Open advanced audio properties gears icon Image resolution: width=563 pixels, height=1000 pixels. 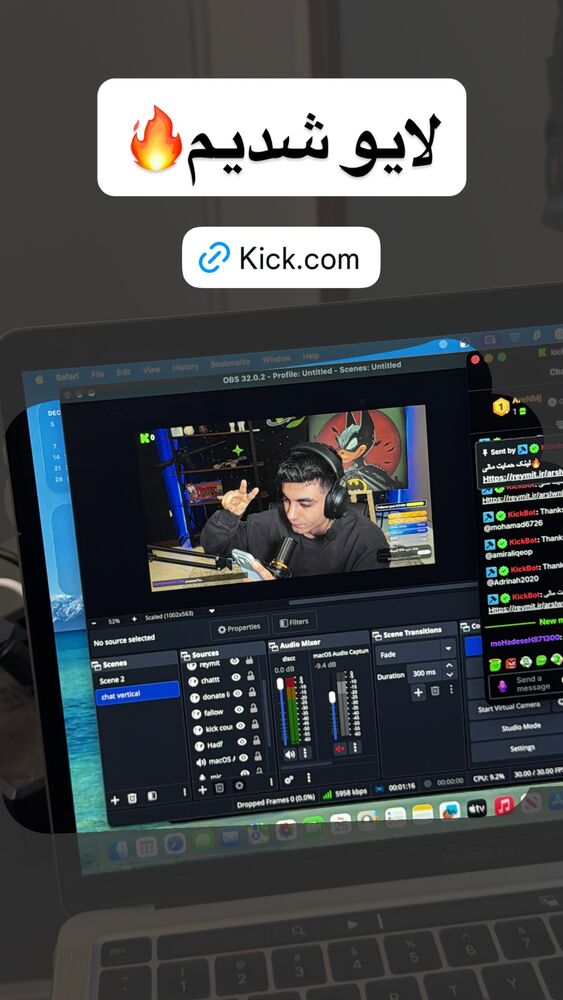point(289,779)
